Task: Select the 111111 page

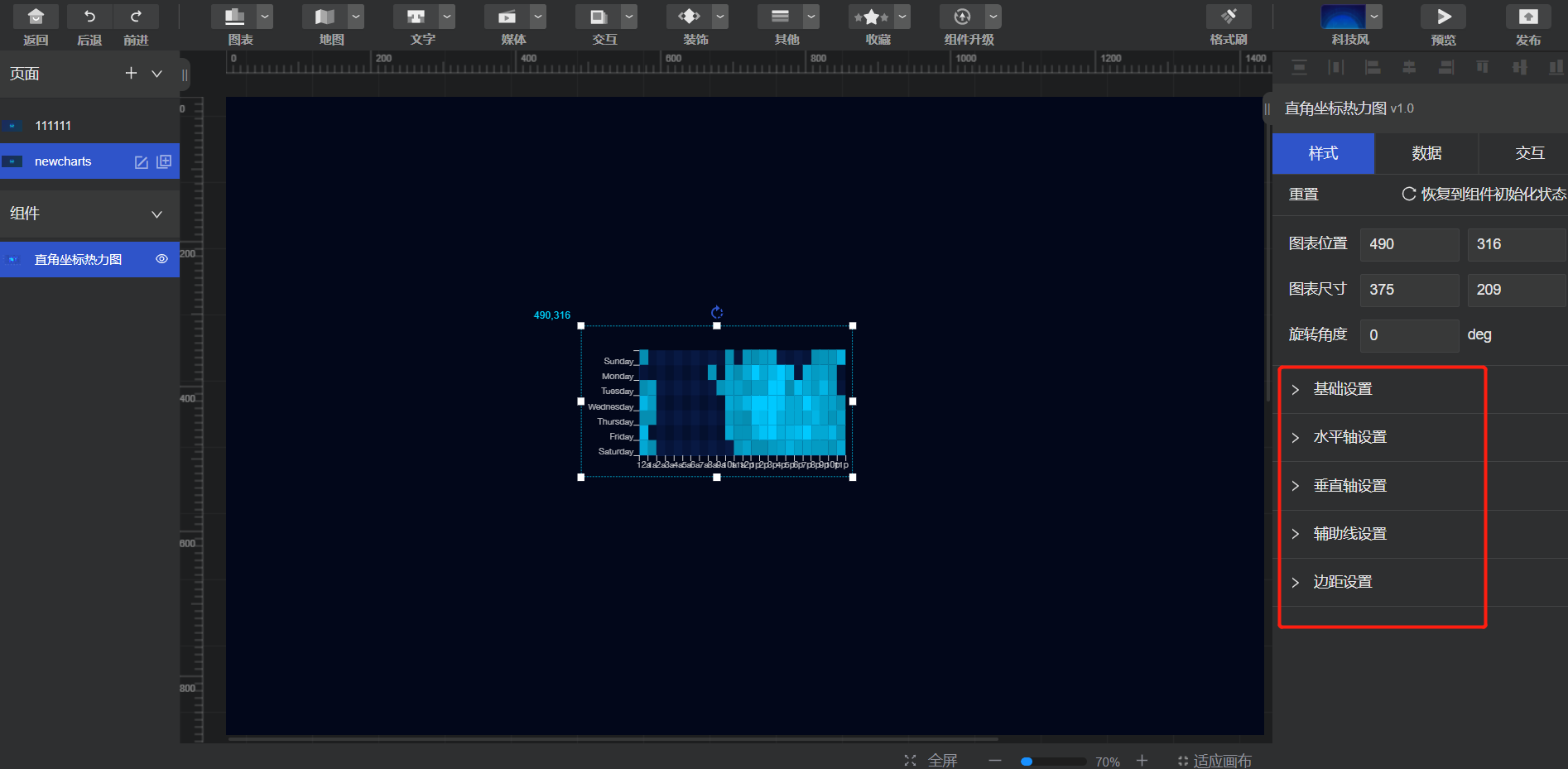Action: pos(89,126)
